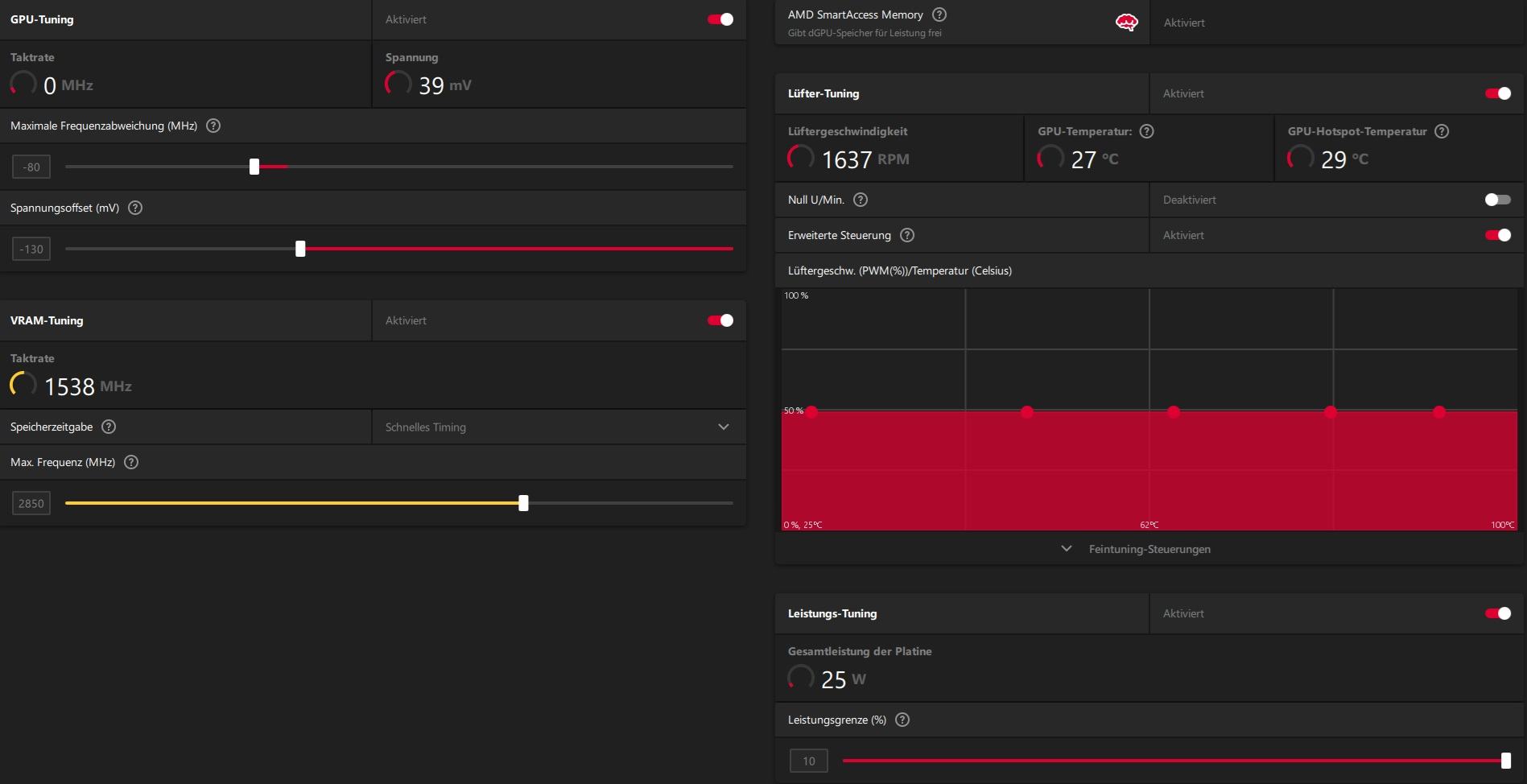Click Erweiterte Steuerung help icon
Image resolution: width=1527 pixels, height=784 pixels.
coord(907,235)
